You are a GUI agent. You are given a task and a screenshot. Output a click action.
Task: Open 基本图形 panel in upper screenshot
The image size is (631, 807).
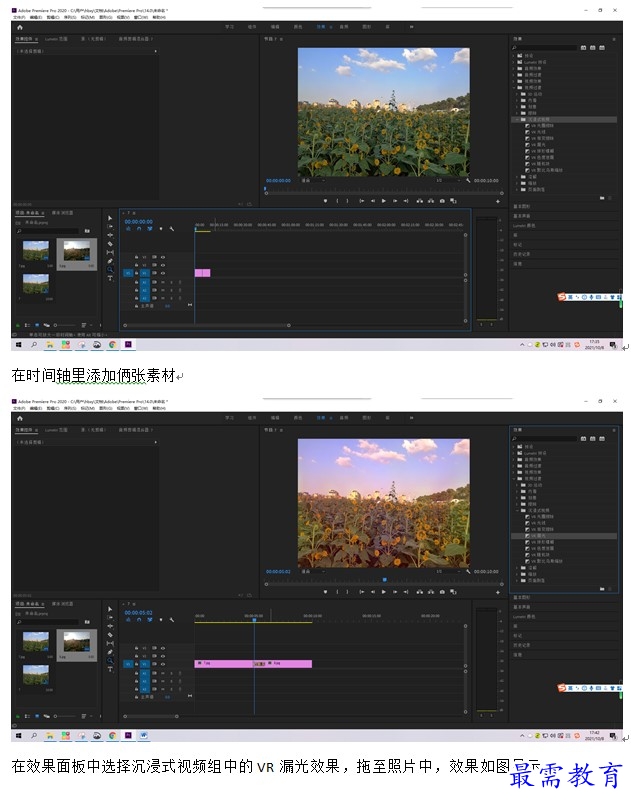tap(522, 206)
